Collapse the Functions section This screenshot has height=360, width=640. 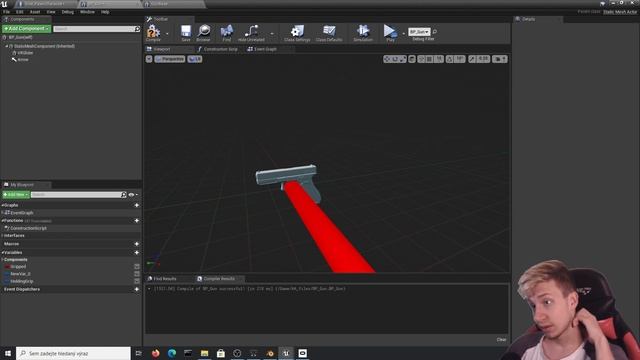click(x=2, y=221)
